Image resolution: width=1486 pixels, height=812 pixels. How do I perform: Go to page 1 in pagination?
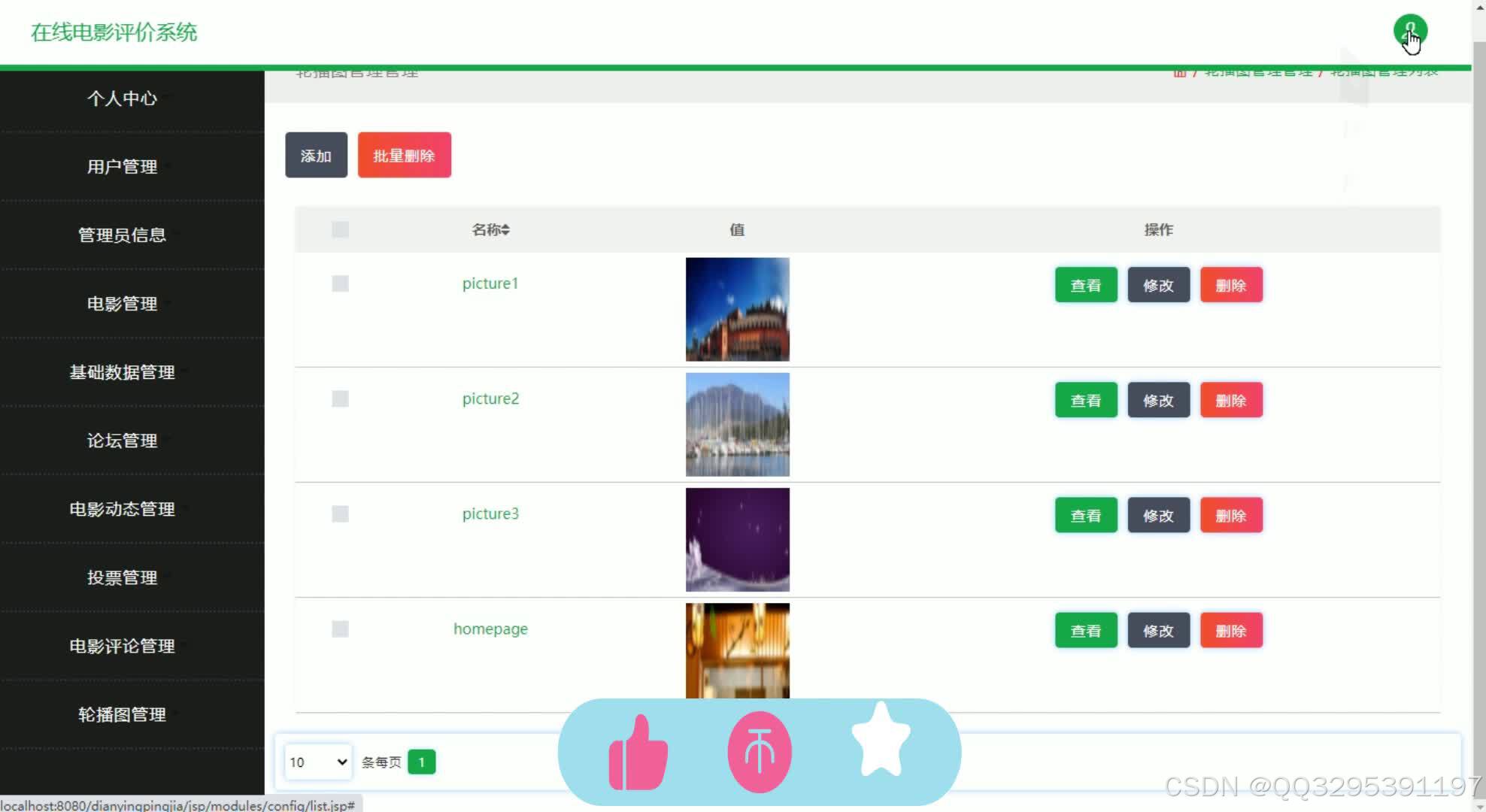[421, 762]
